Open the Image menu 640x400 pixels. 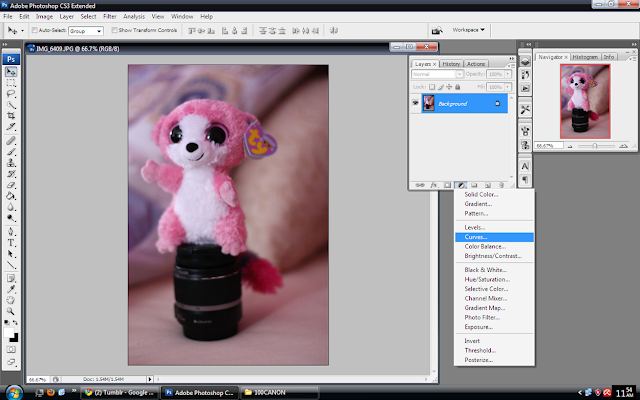point(44,17)
